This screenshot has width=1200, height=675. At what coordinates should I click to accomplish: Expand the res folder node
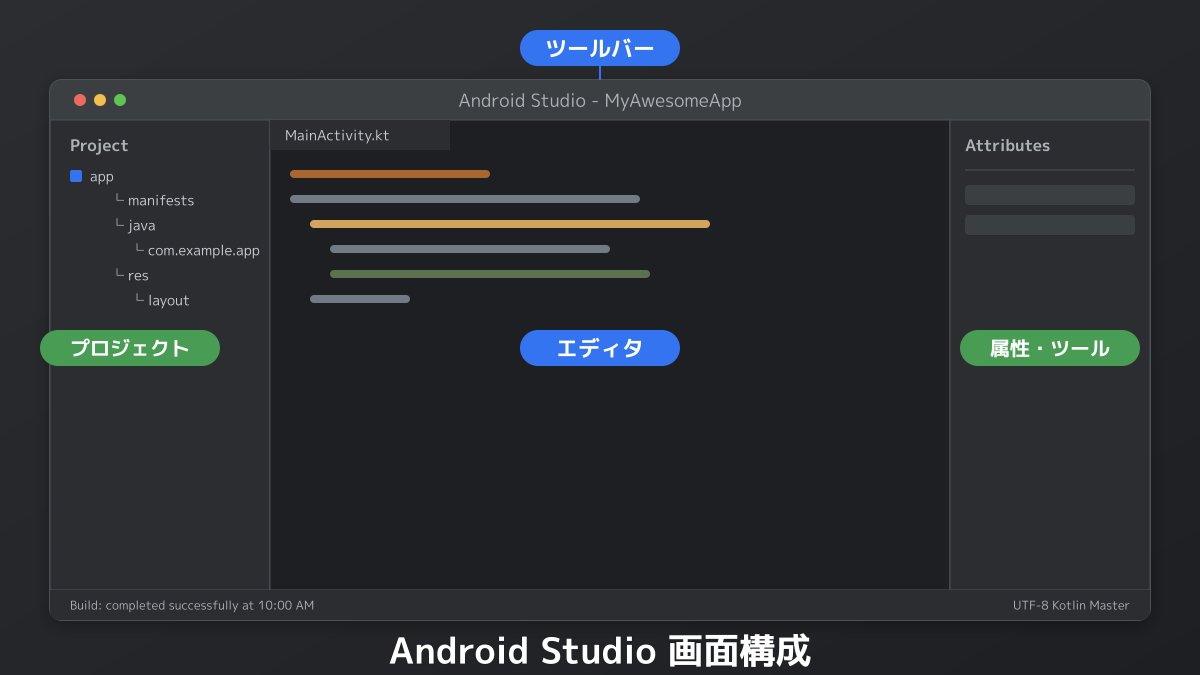coord(138,276)
